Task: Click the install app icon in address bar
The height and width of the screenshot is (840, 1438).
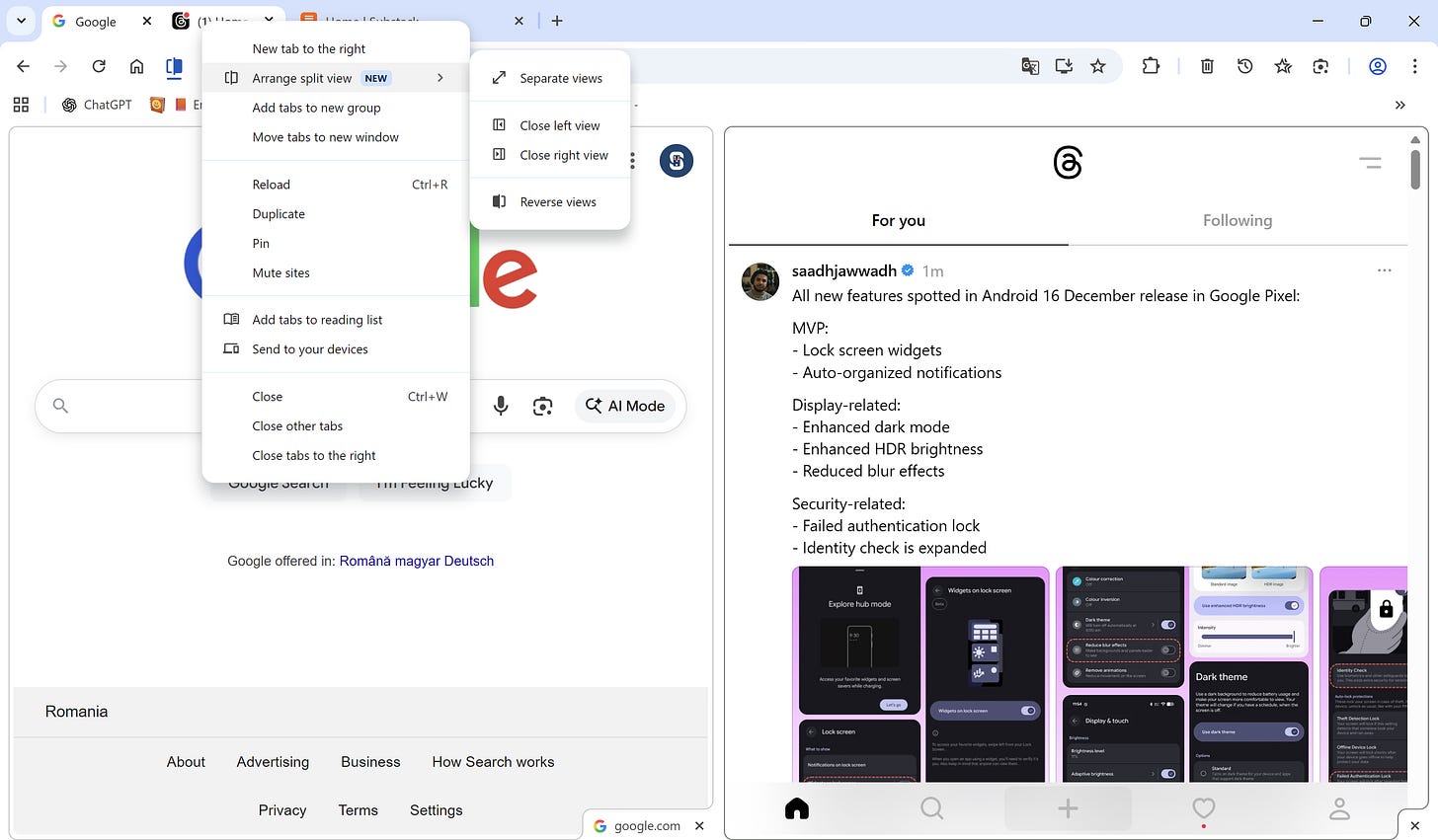Action: point(1064,66)
